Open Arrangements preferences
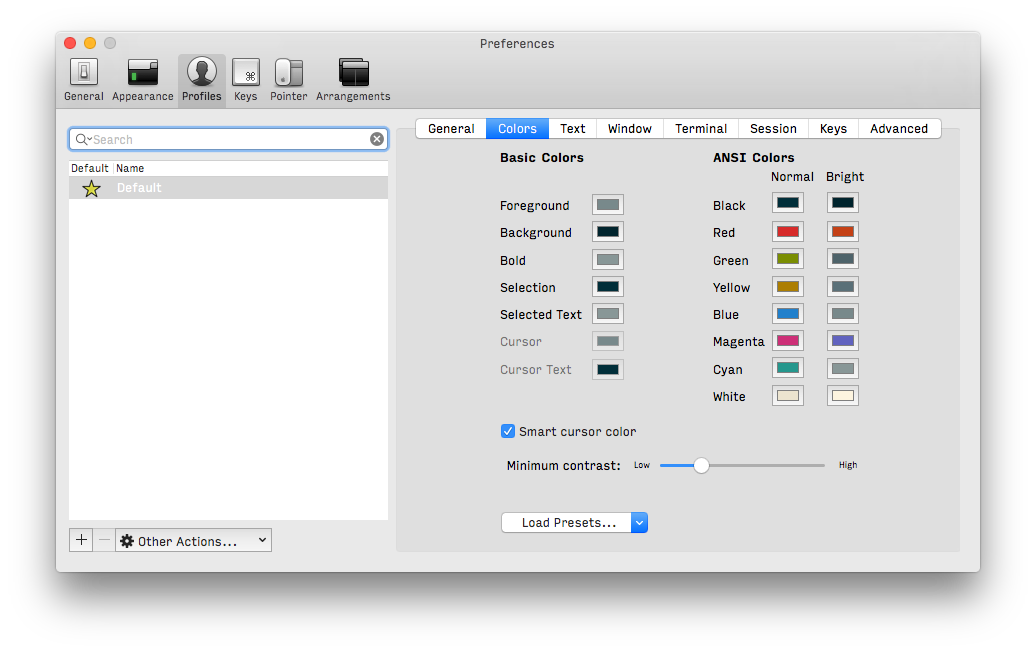Screen dimensions: 1036x652 [353, 80]
